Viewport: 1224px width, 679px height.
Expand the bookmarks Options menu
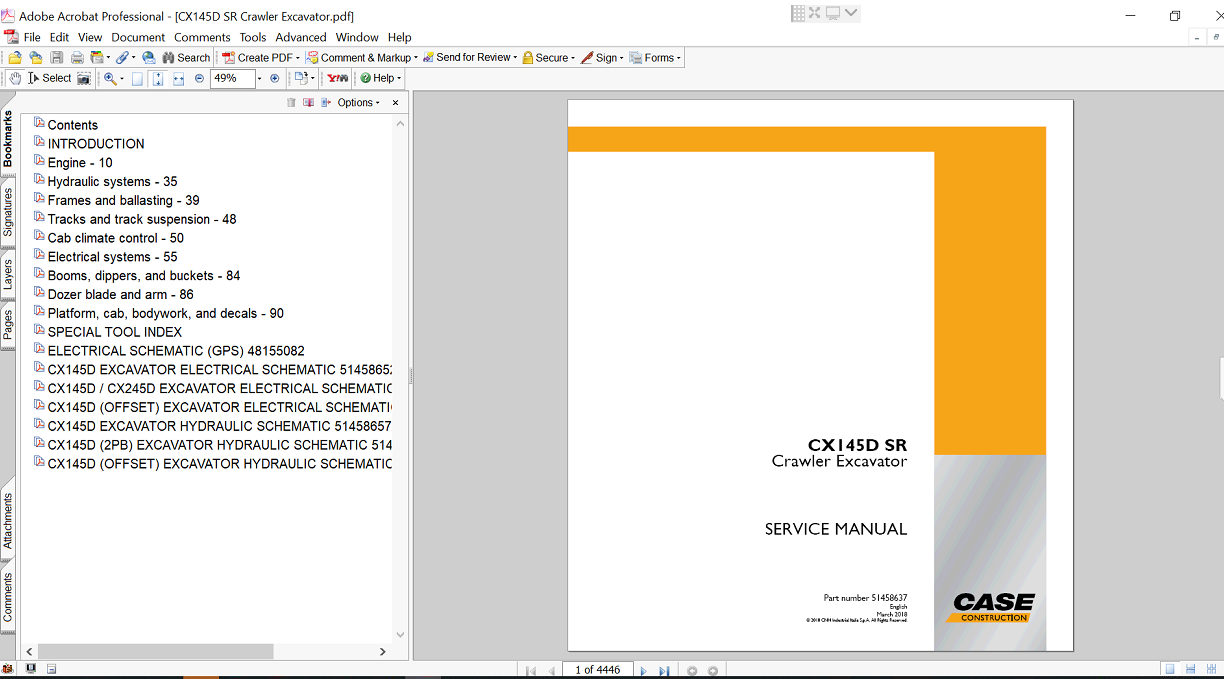(x=358, y=103)
